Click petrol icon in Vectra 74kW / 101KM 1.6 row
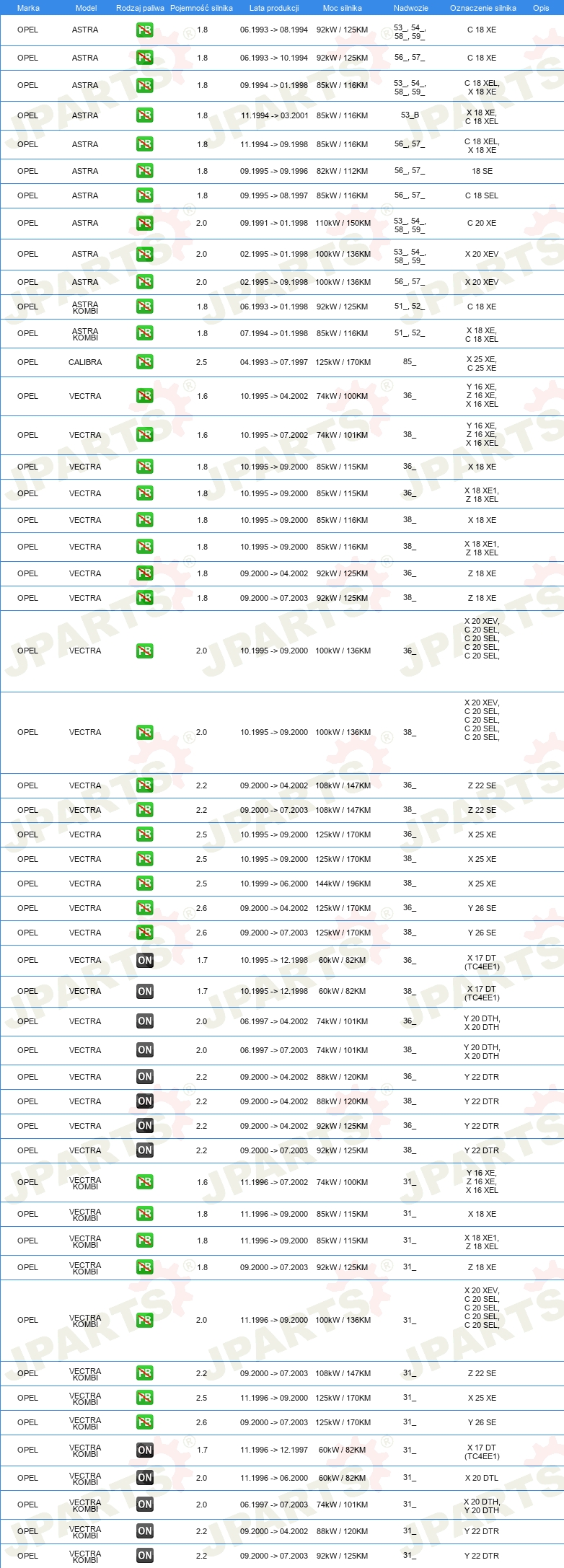Image resolution: width=564 pixels, height=1568 pixels. (144, 435)
